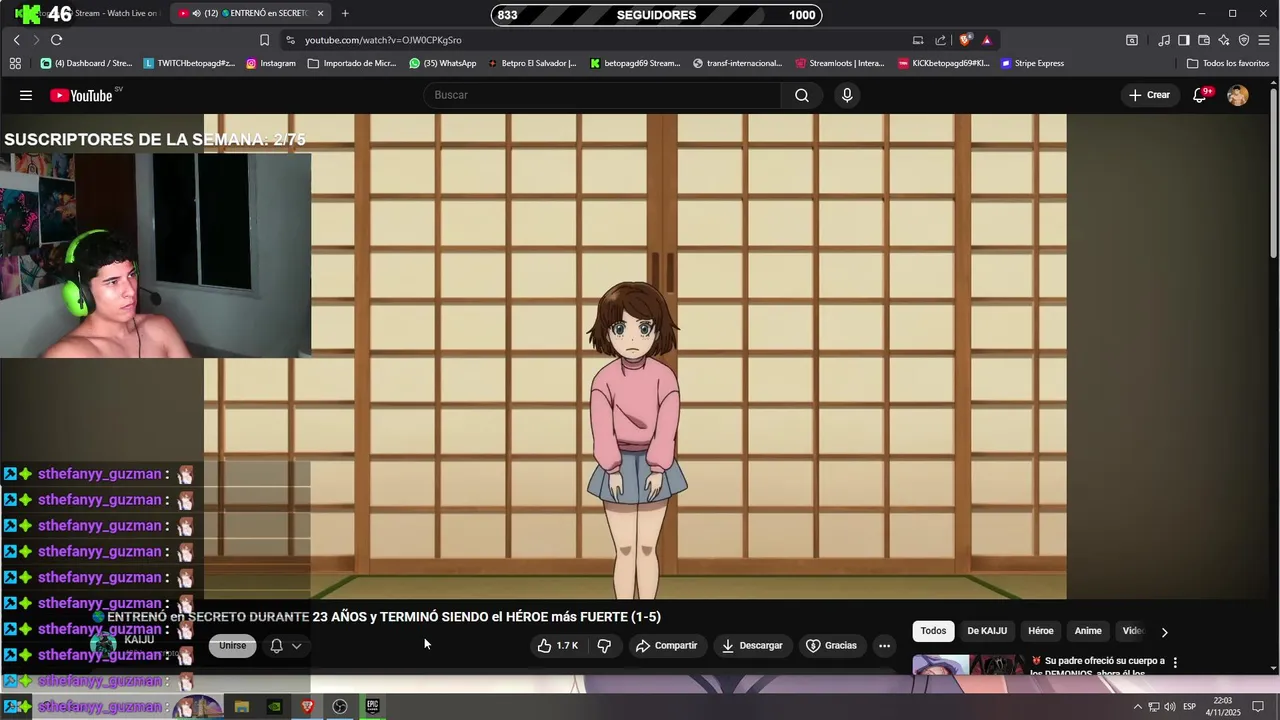Open the Brave Rewards triangle icon
Image resolution: width=1280 pixels, height=720 pixels.
[x=986, y=40]
